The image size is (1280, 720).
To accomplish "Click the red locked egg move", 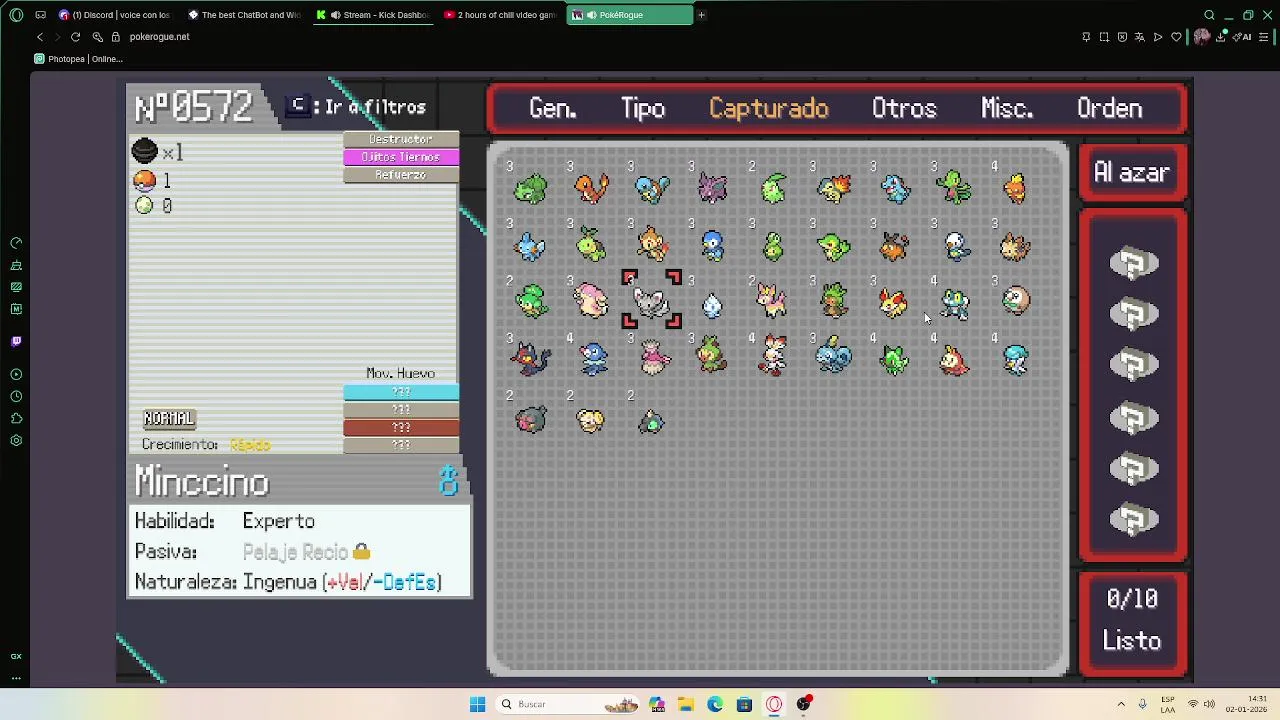I will pos(401,427).
